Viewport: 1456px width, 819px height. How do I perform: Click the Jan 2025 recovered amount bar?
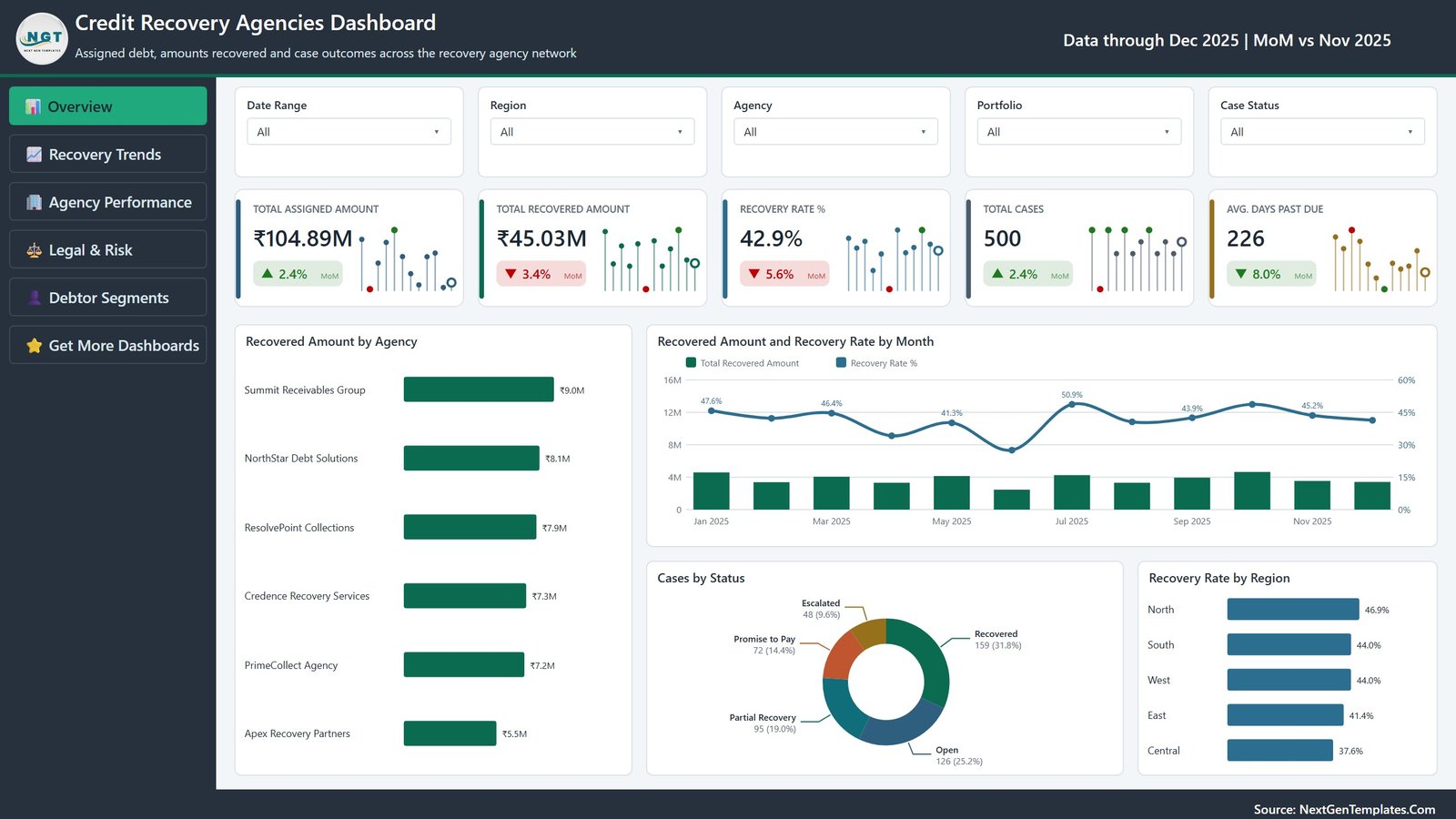(712, 490)
